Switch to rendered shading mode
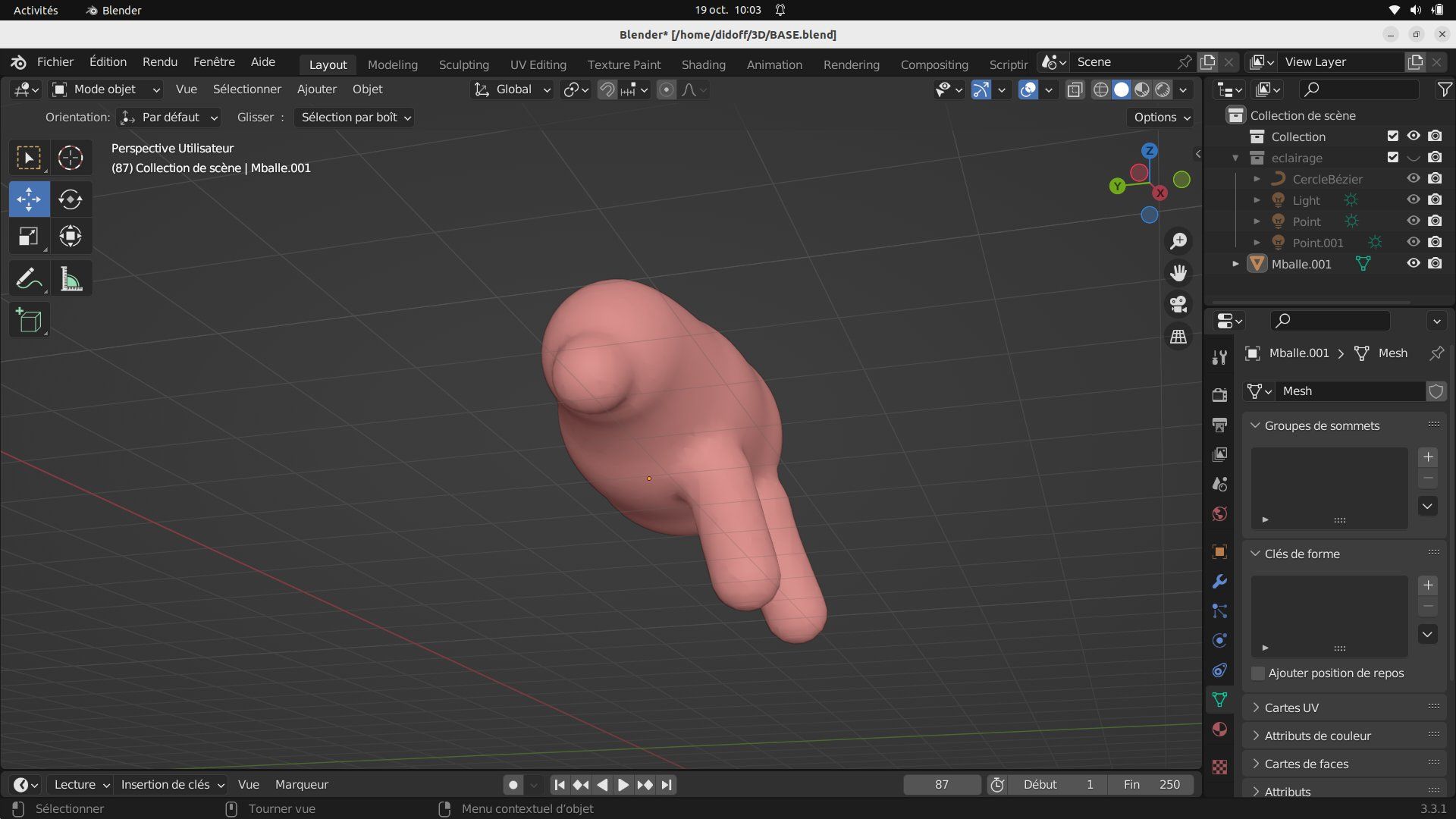Image resolution: width=1456 pixels, height=819 pixels. [x=1163, y=89]
